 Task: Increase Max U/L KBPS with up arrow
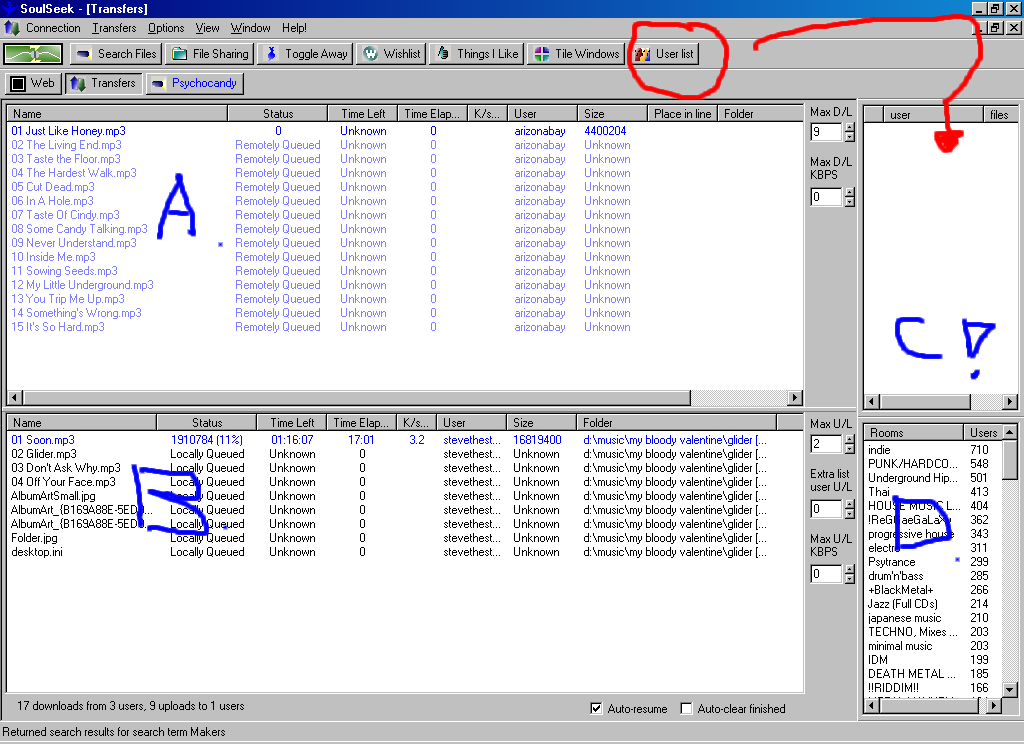(849, 569)
